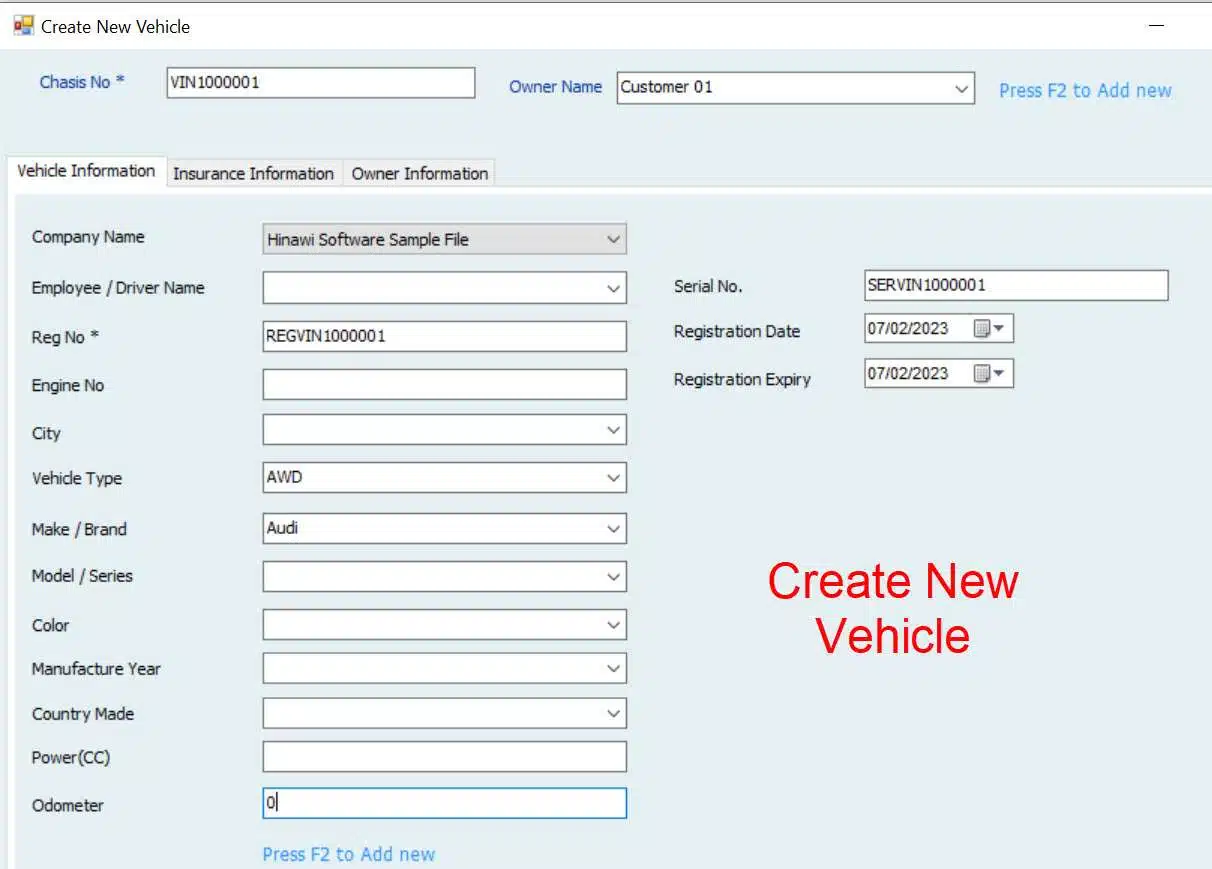Open the Manufacture Year dropdown
The image size is (1212, 869).
[x=613, y=669]
